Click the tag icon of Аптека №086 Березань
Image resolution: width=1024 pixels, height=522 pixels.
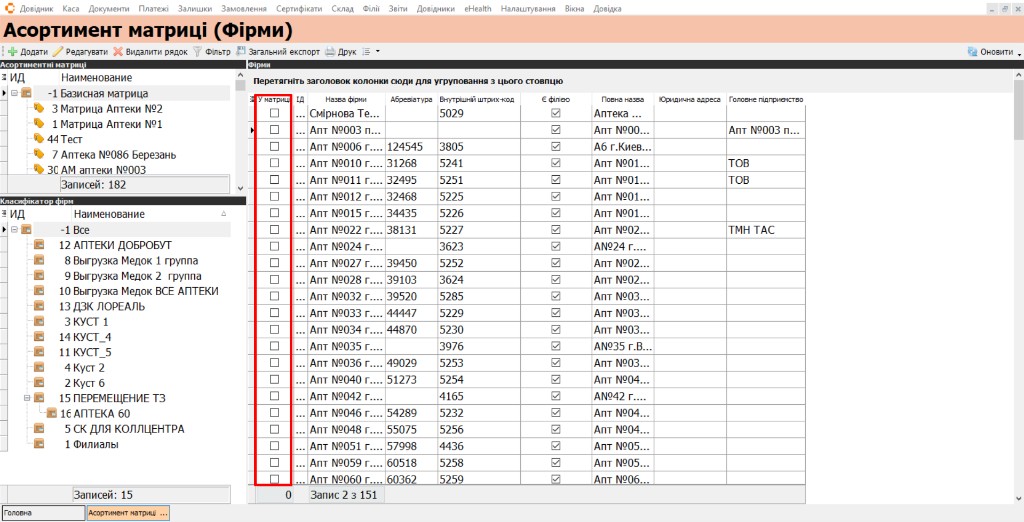[39, 155]
